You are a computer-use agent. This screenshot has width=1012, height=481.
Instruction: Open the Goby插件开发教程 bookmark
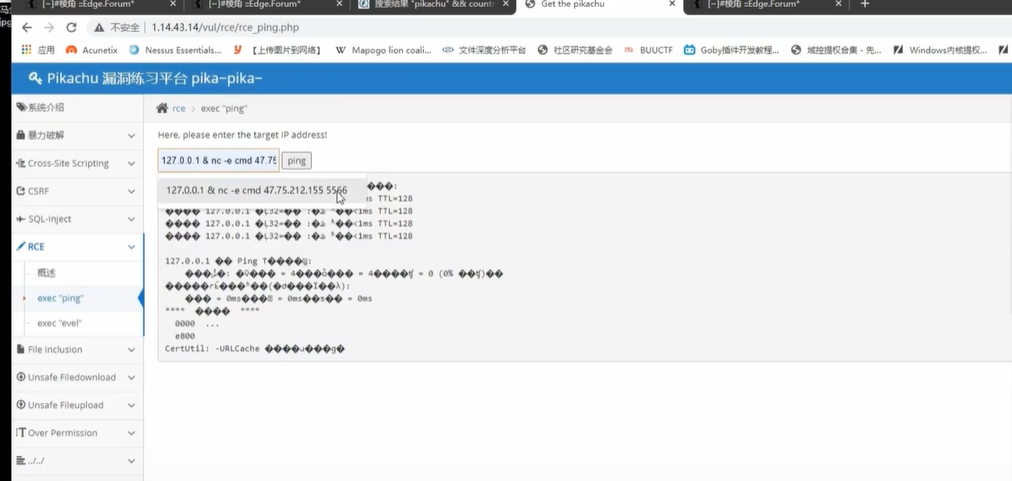click(732, 50)
